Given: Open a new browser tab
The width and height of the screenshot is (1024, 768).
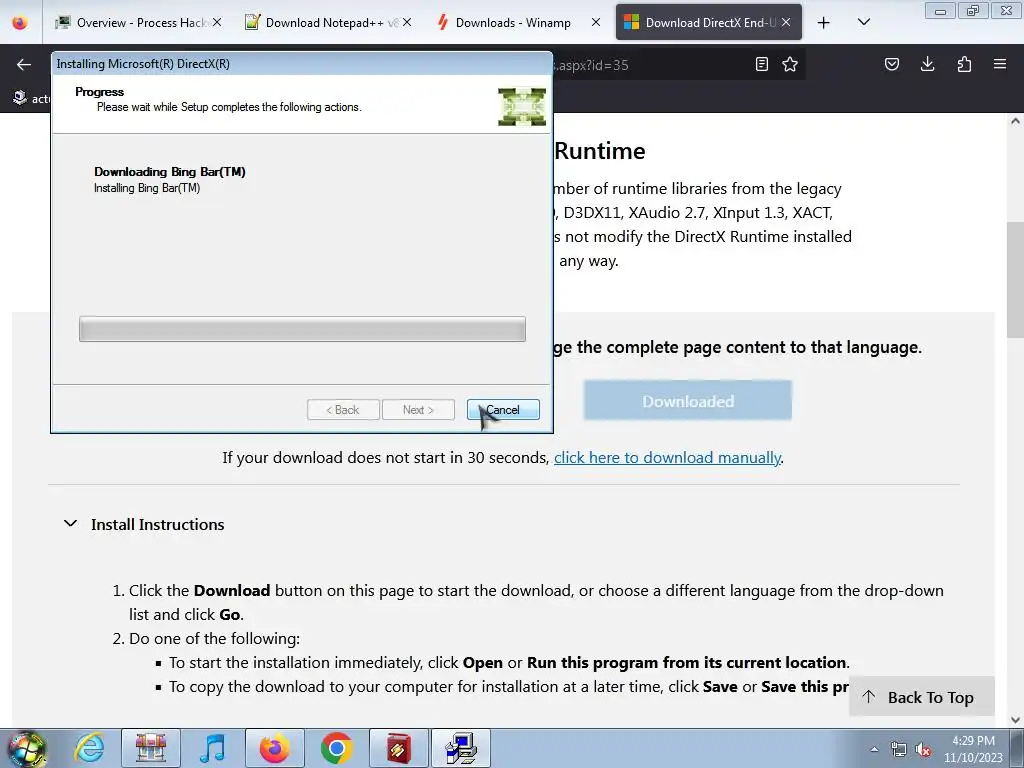Looking at the screenshot, I should pos(824,23).
